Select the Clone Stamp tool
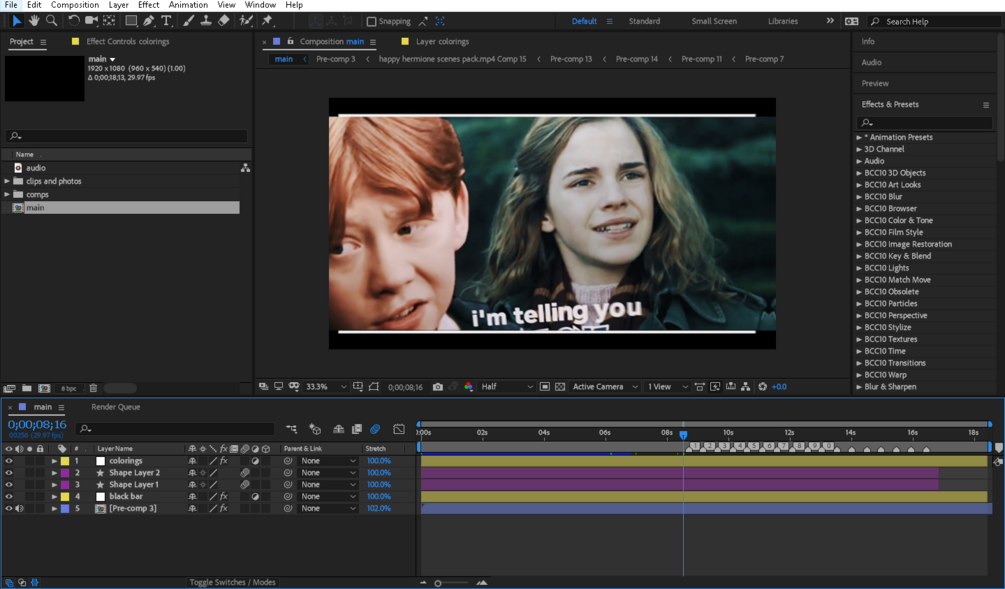Screen dimensions: 1005x589 206,21
